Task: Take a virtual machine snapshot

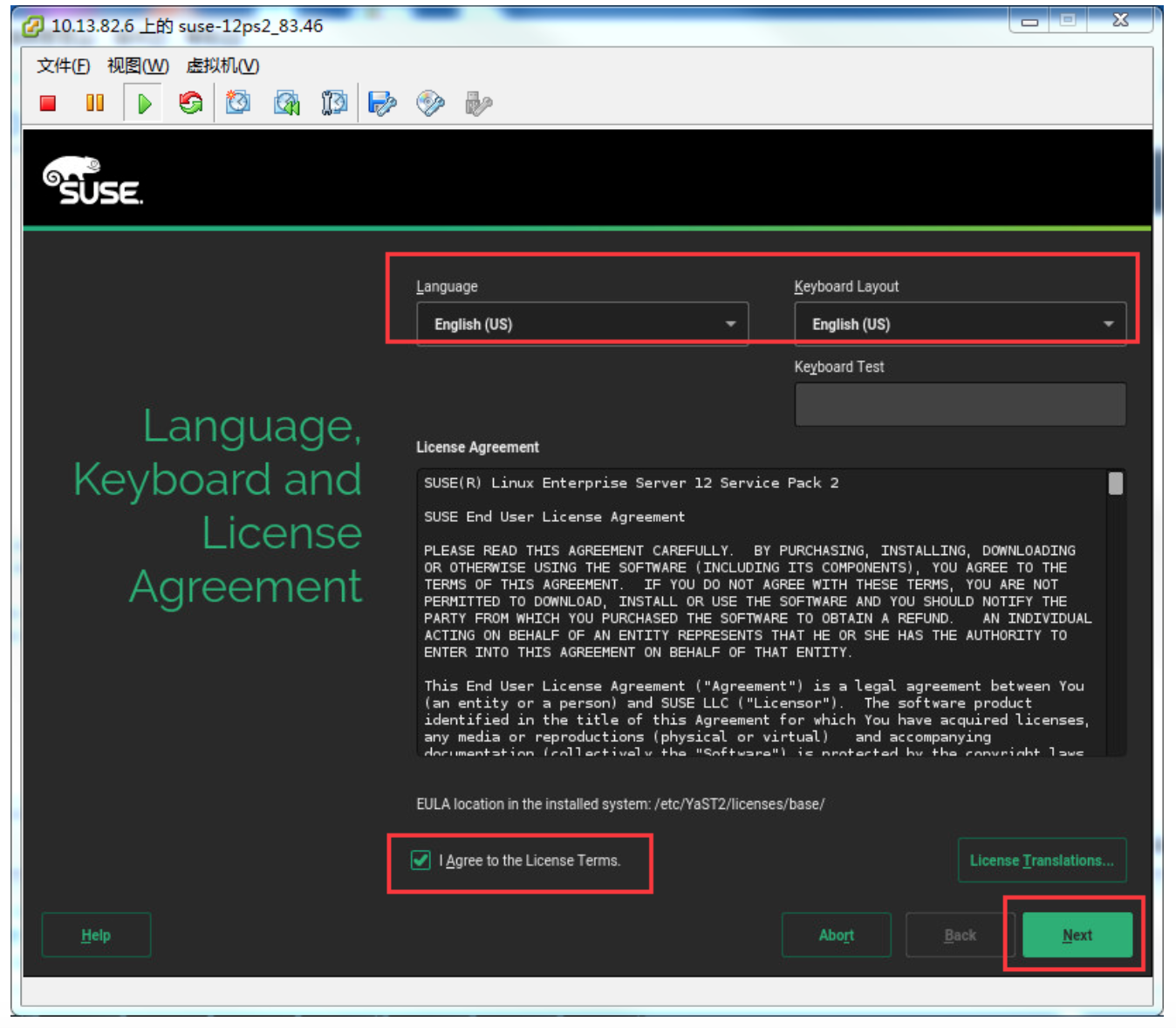Action: (238, 104)
